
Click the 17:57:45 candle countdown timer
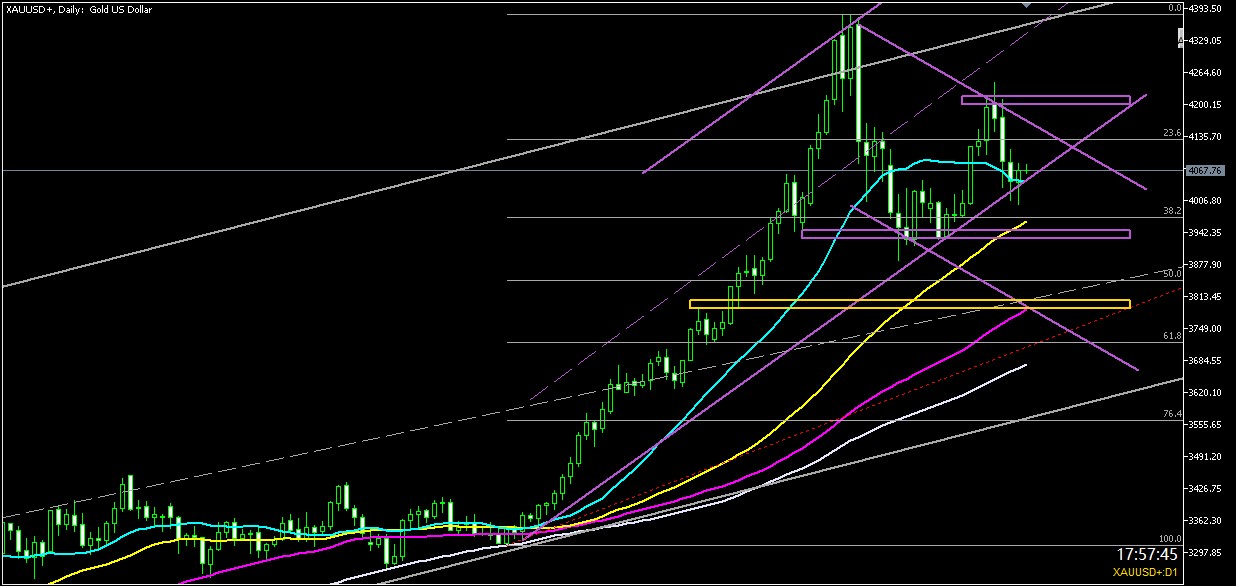pyautogui.click(x=1150, y=553)
